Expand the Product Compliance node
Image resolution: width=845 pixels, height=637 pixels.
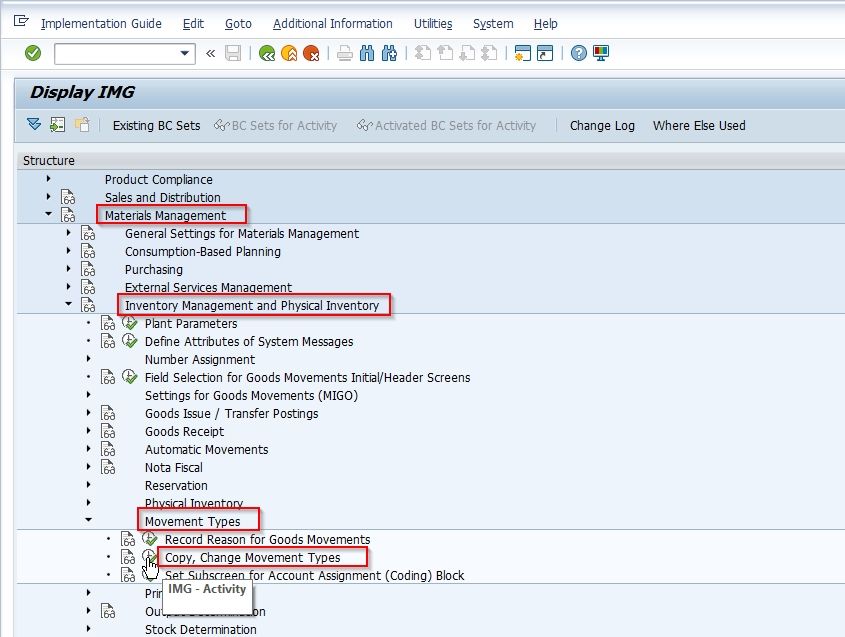click(x=49, y=178)
